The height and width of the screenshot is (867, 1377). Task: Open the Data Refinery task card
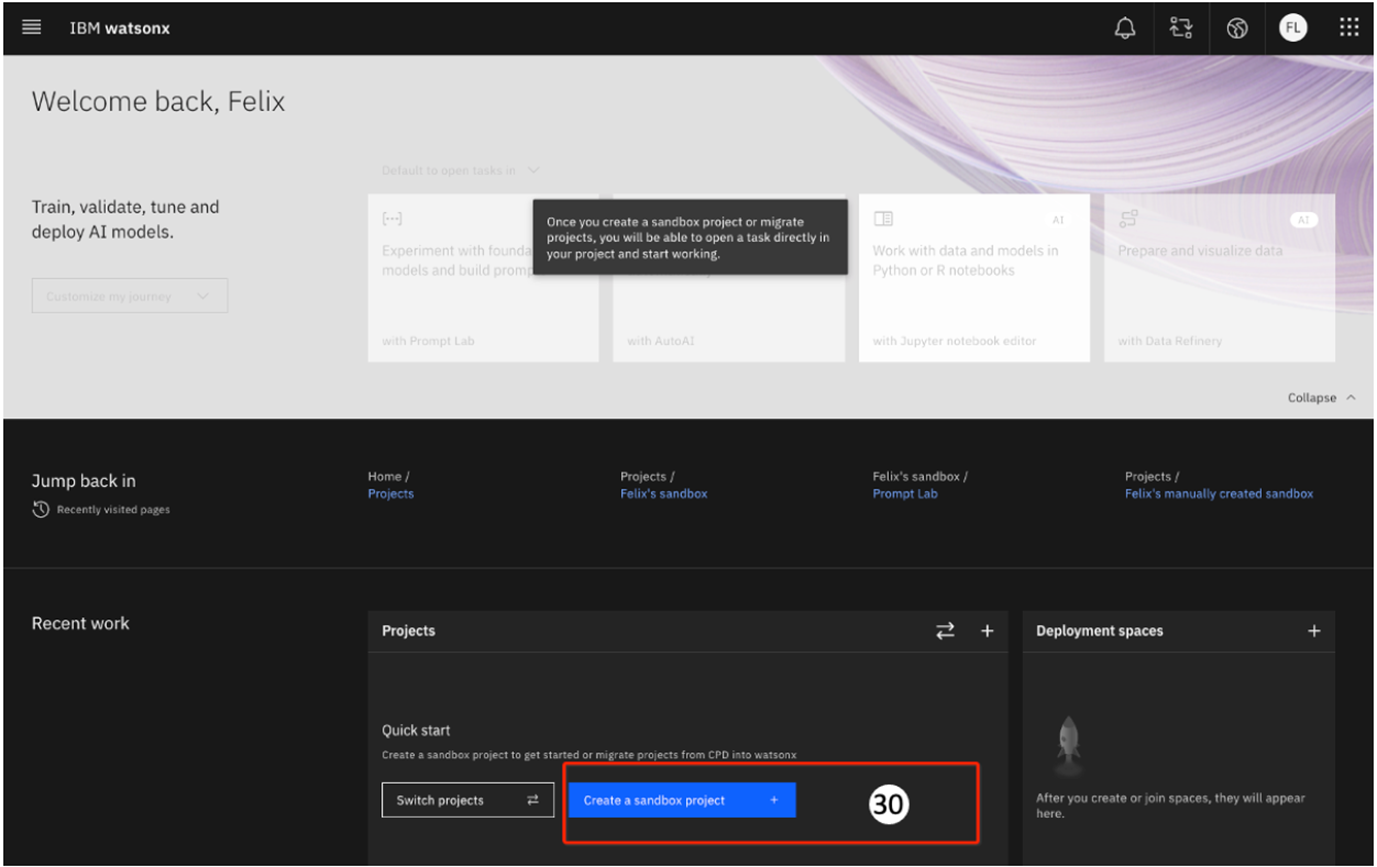coord(1219,278)
